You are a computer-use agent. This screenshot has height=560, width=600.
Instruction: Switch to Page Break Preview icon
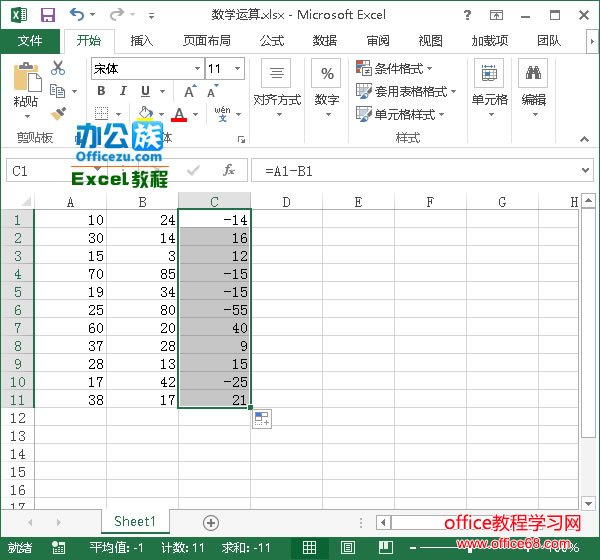[386, 548]
